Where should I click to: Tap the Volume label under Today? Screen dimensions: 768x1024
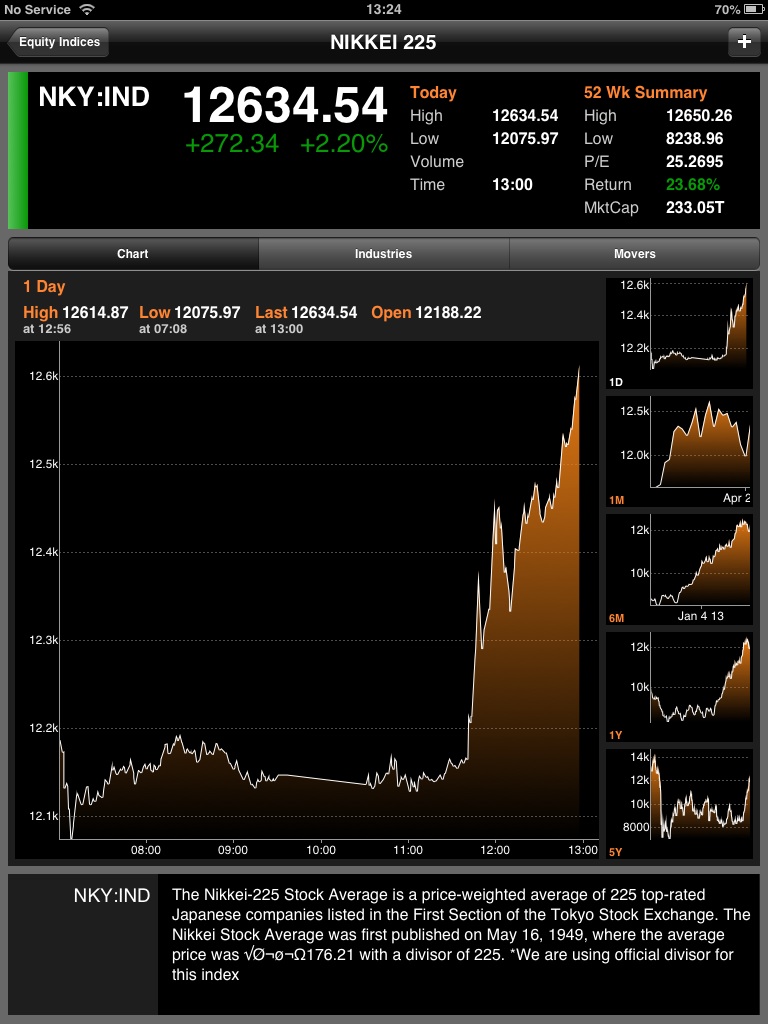coord(437,161)
